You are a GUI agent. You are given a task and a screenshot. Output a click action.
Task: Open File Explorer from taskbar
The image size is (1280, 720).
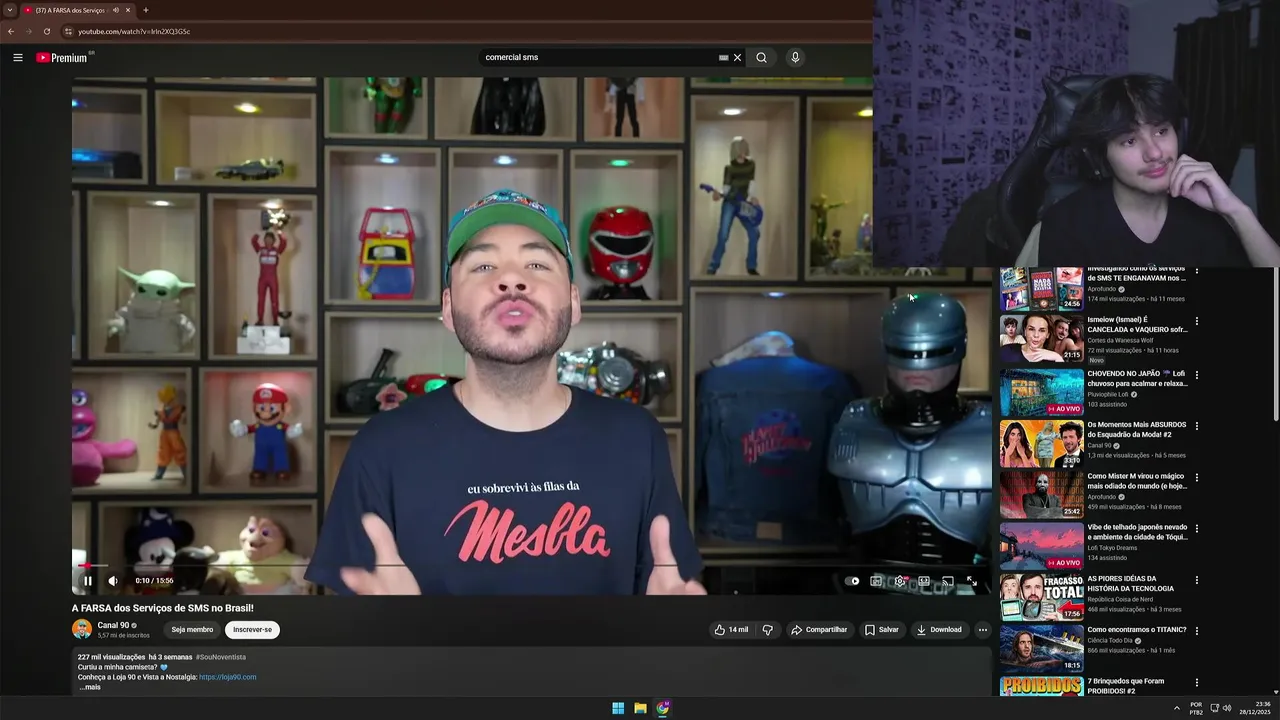point(640,708)
